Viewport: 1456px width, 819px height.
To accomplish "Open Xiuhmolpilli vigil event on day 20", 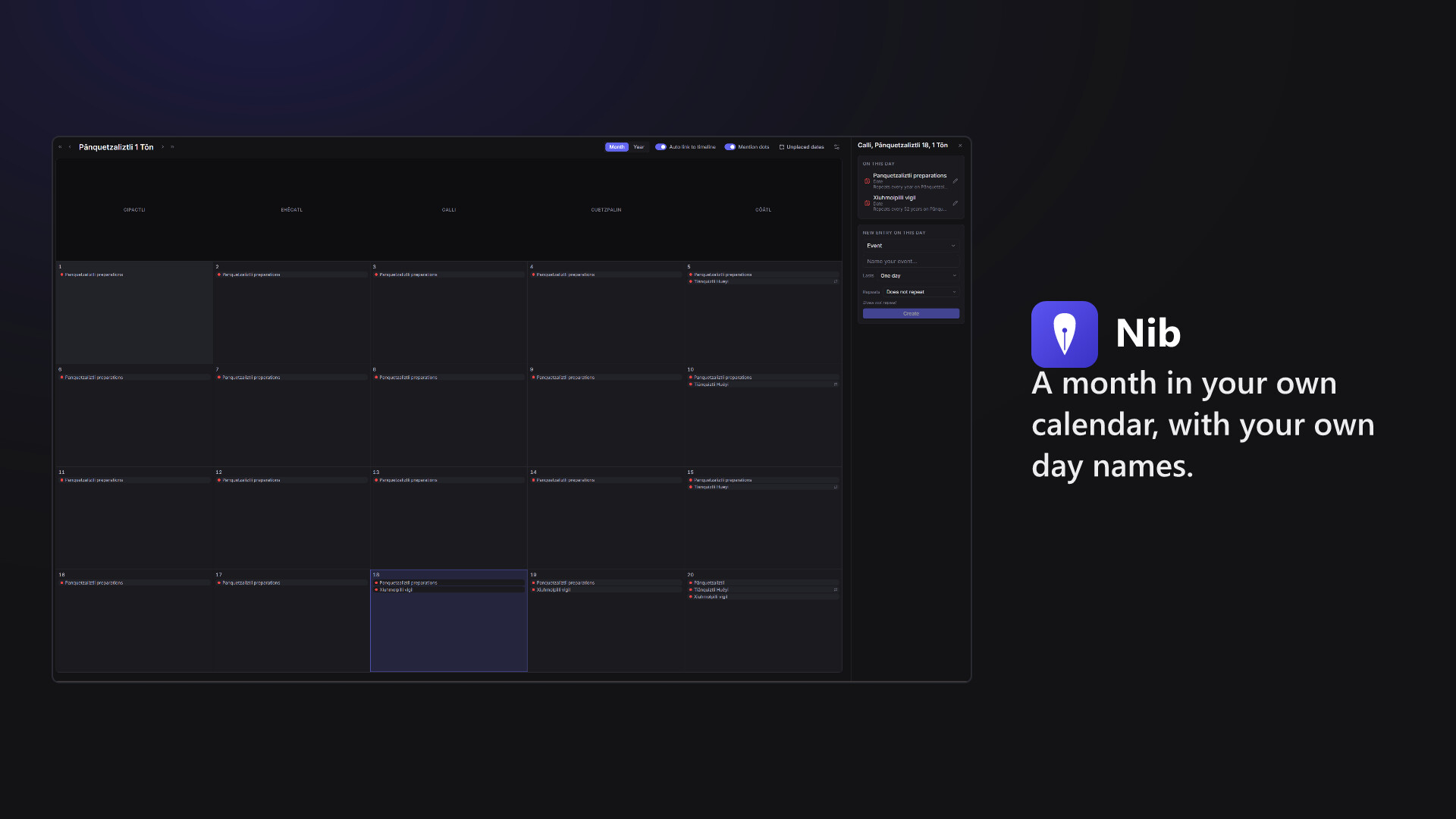I will coord(763,597).
